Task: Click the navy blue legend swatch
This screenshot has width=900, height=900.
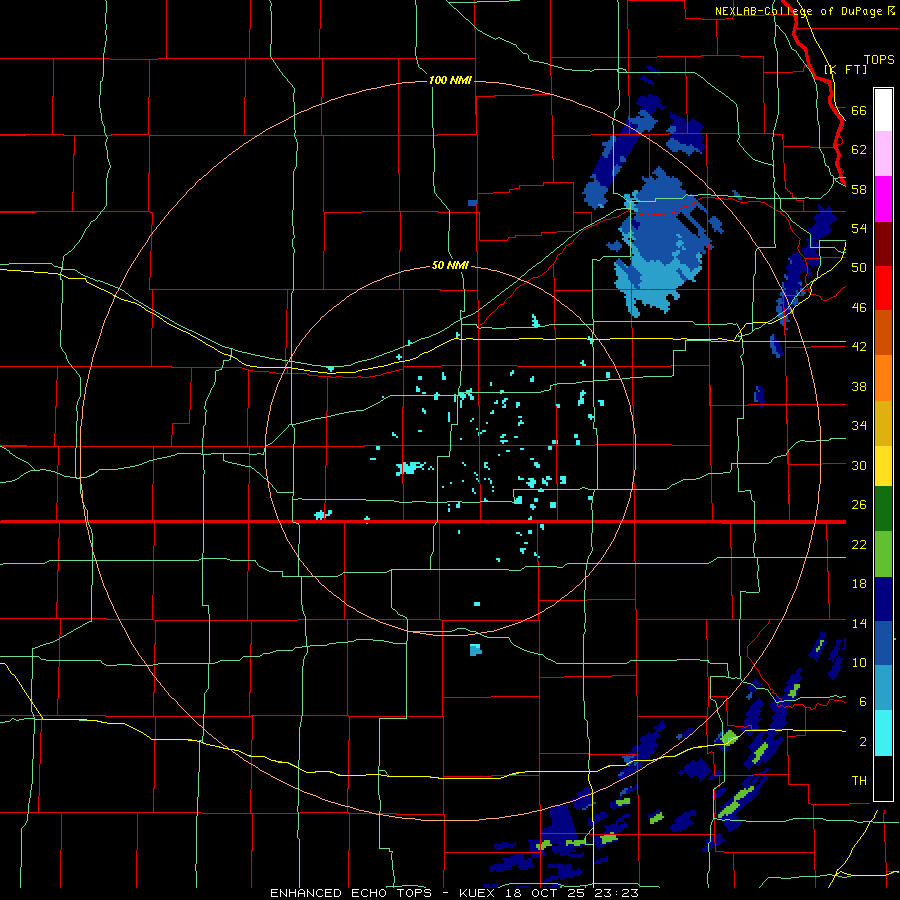Action: pyautogui.click(x=883, y=599)
